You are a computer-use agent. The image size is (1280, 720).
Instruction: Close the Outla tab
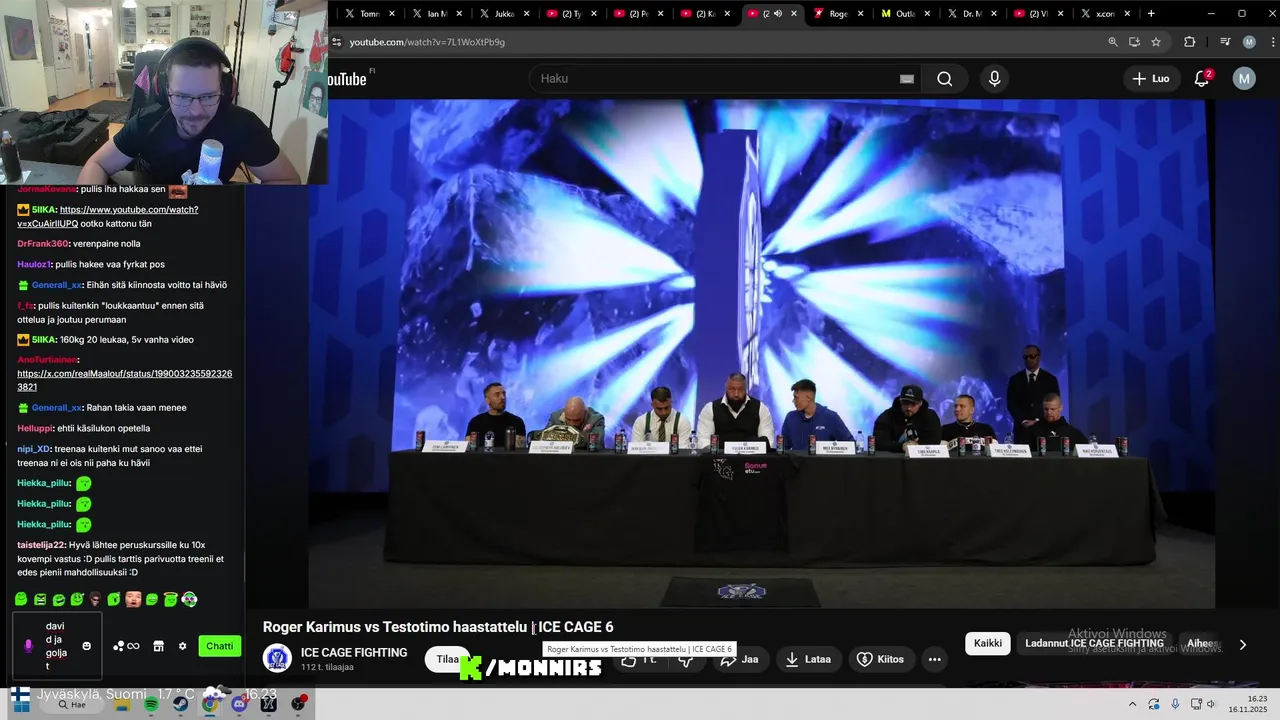[x=928, y=14]
